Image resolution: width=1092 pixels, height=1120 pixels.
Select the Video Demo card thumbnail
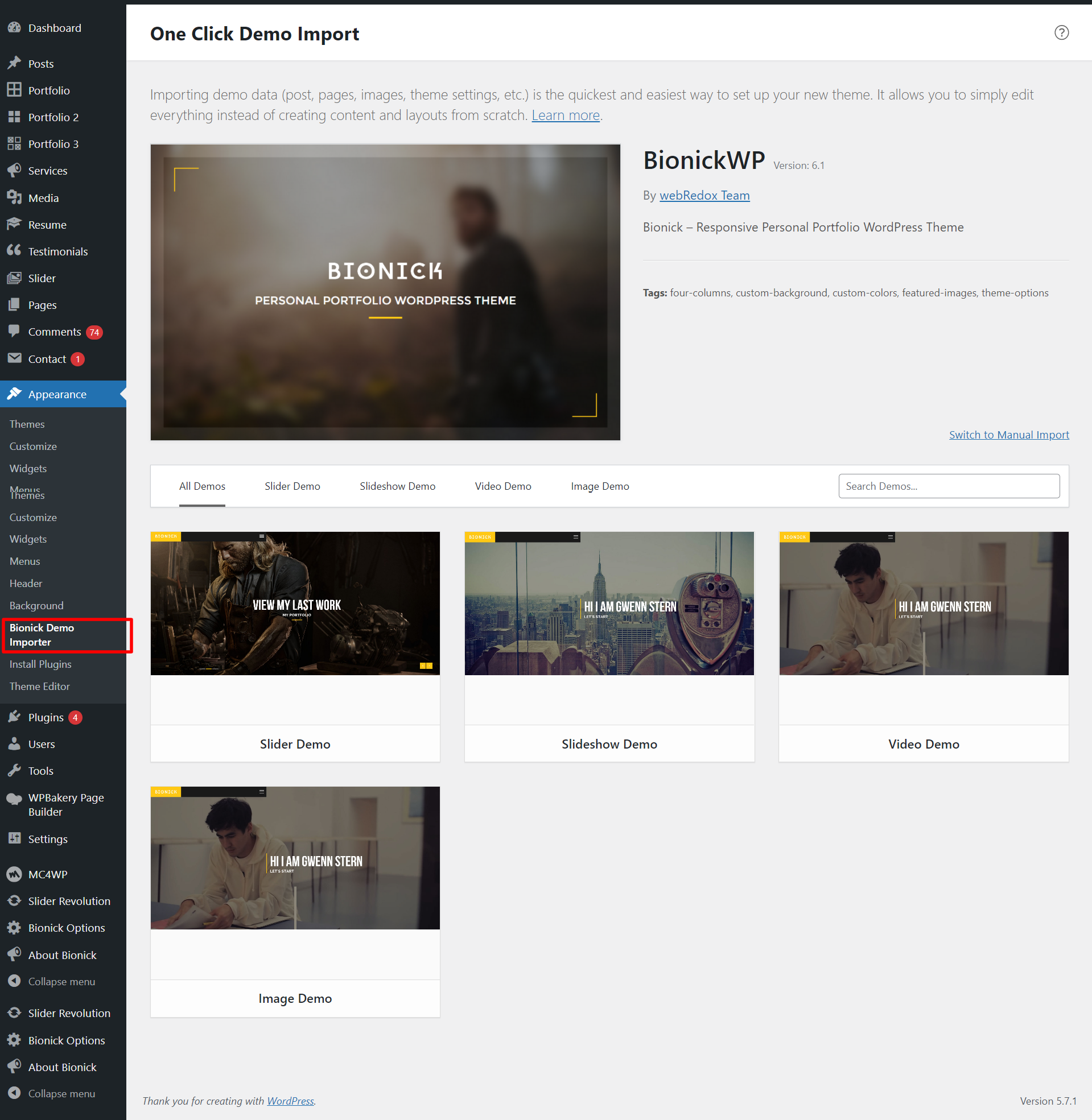point(924,604)
